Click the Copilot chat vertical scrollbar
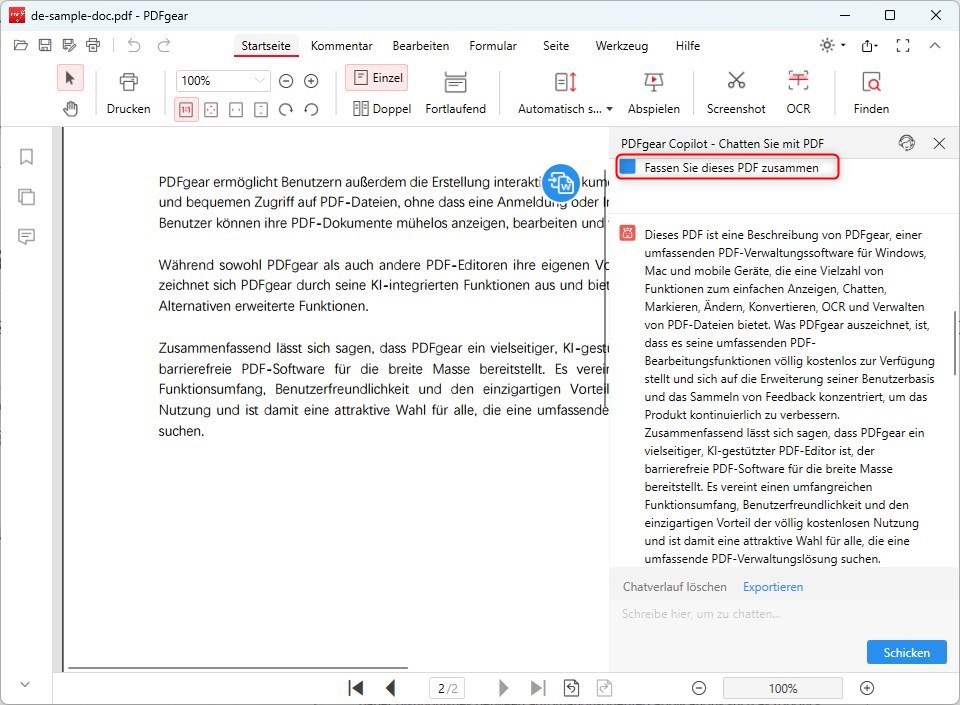Viewport: 960px width, 705px height. coord(954,343)
